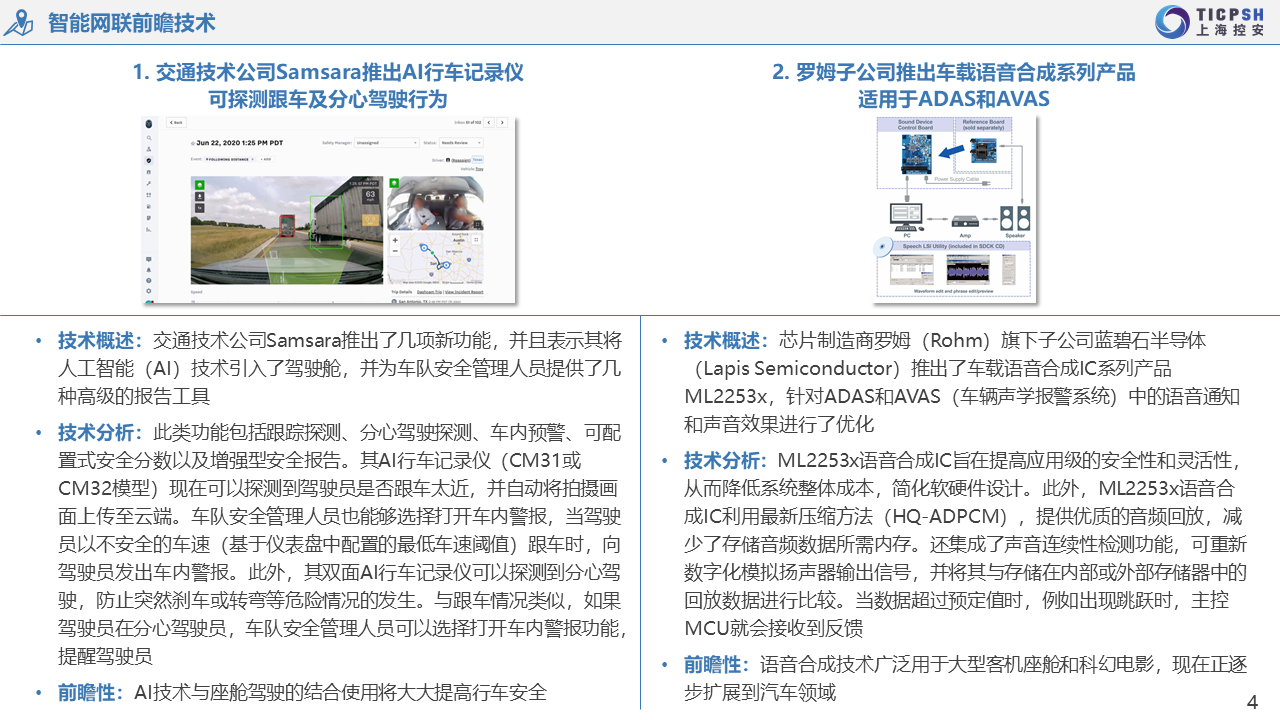Click the Speaker icon in the Rohm diagram
Screen dimensions: 1280x720
(1016, 218)
